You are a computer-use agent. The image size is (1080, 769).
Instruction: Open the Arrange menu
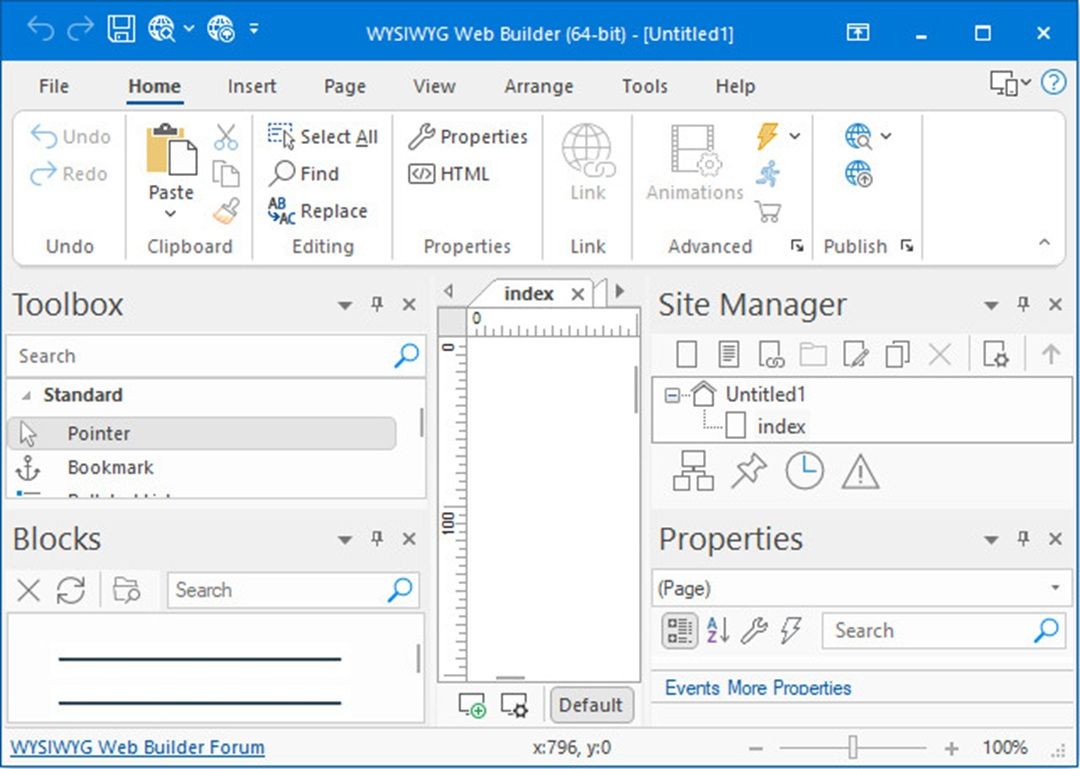click(538, 86)
